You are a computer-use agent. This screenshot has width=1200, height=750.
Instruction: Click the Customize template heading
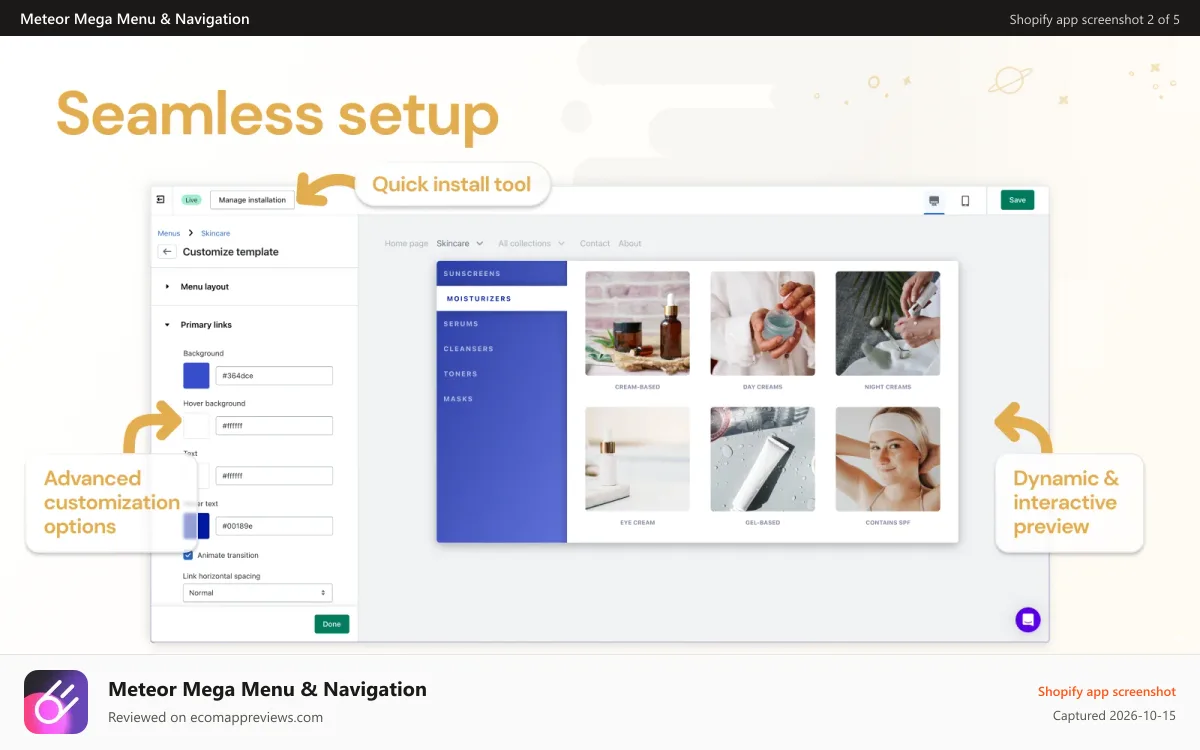(x=231, y=252)
